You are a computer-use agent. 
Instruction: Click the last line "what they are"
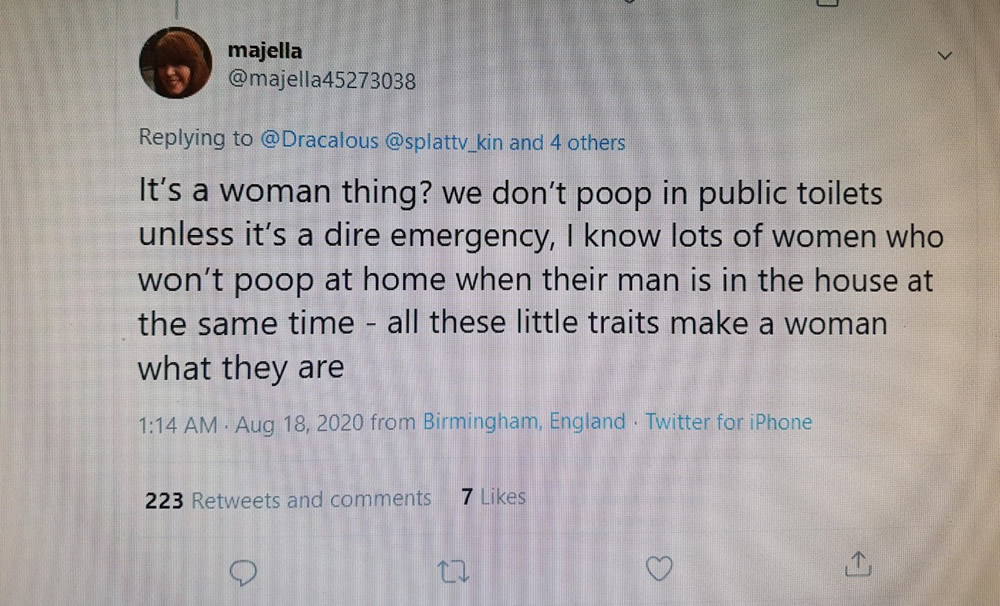pos(240,367)
